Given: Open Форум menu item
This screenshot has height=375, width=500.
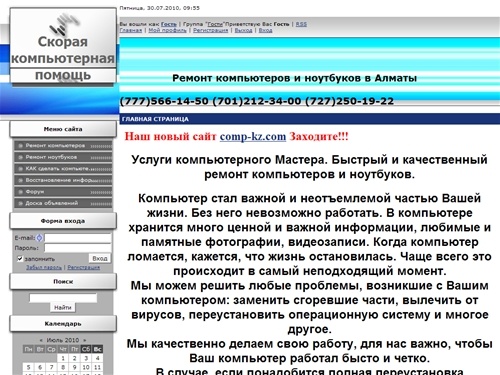Looking at the screenshot, I should click(63, 192).
